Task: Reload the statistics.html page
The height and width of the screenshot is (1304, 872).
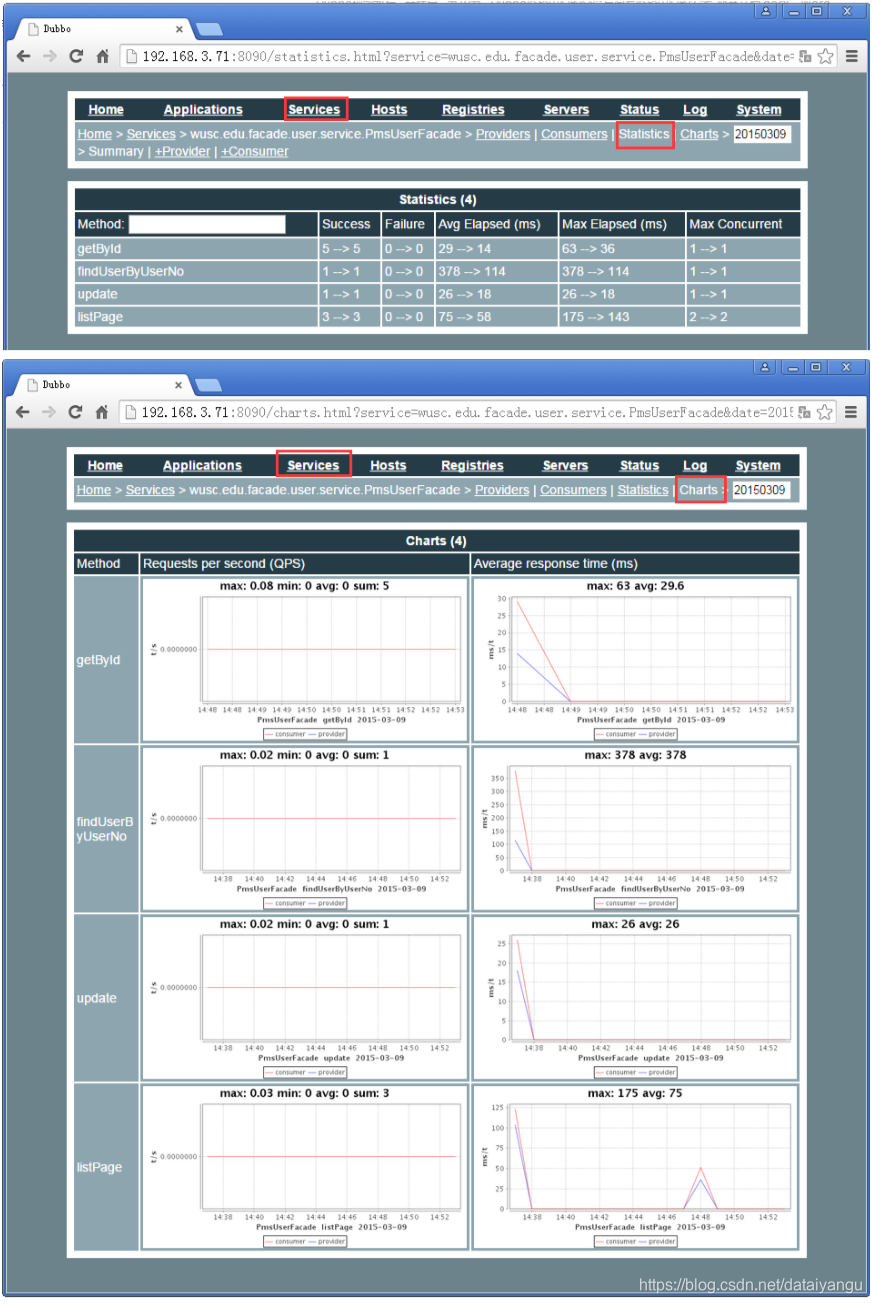Action: point(75,57)
